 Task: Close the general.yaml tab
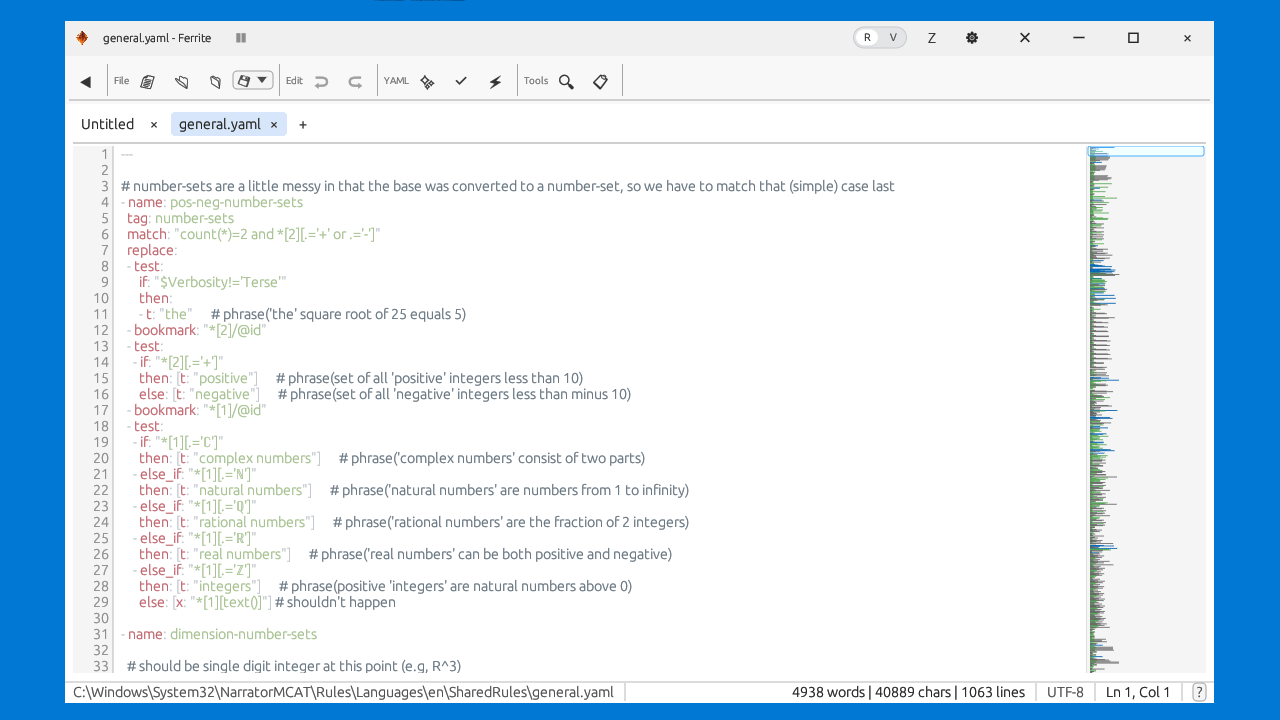(x=274, y=125)
